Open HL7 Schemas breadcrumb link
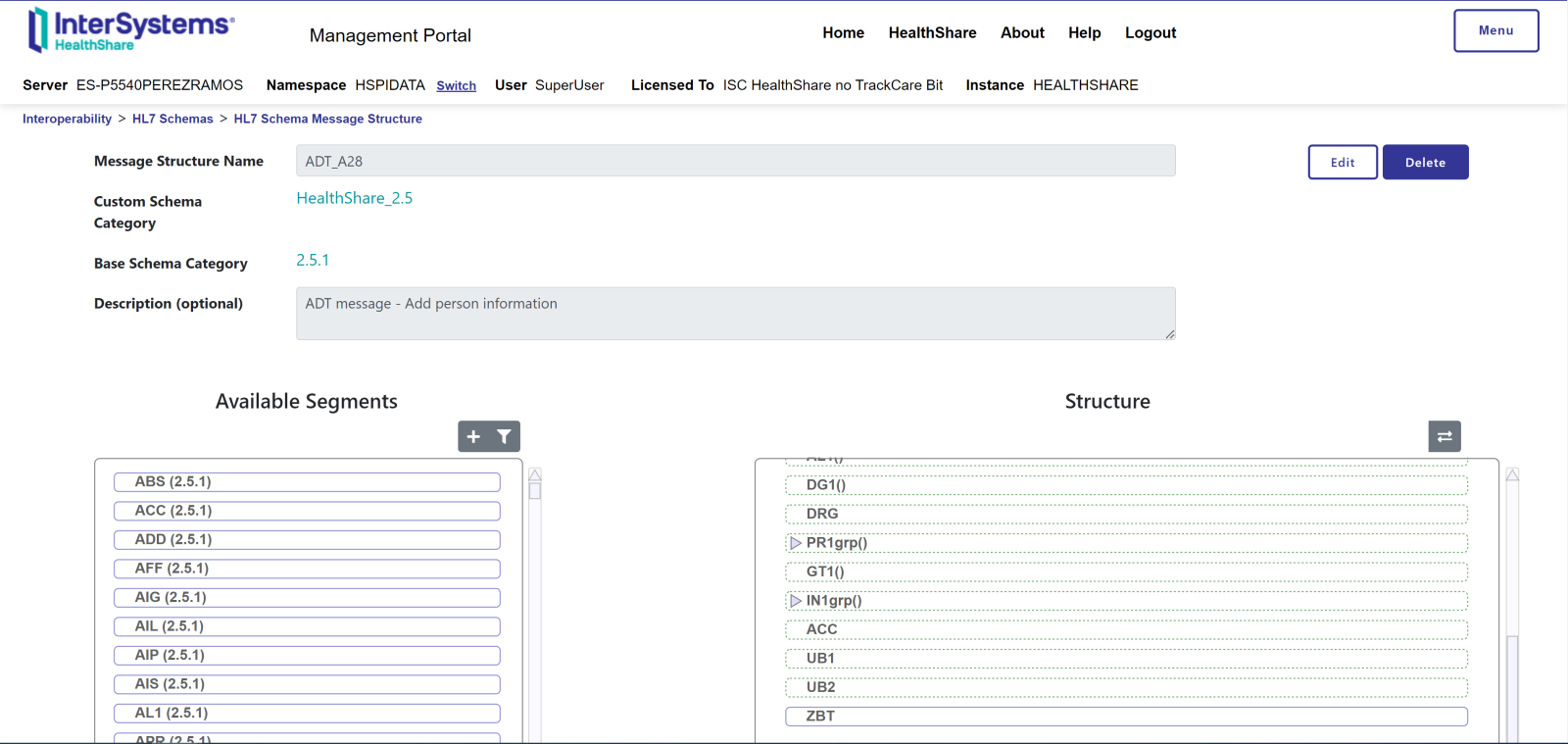 [172, 119]
